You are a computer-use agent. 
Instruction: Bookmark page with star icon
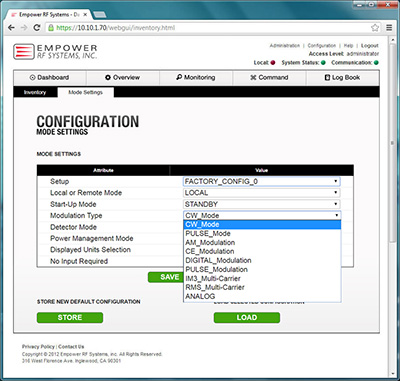(x=375, y=28)
